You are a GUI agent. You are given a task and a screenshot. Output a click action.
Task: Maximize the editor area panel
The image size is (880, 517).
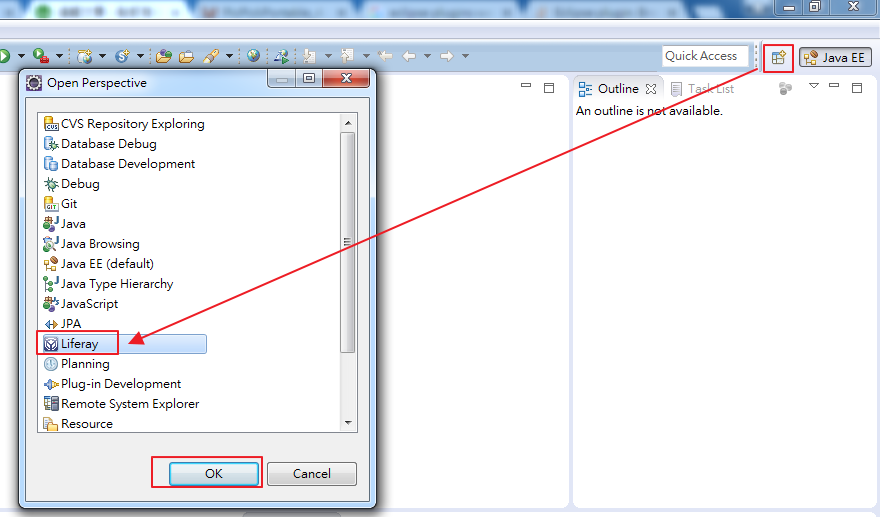(x=549, y=88)
